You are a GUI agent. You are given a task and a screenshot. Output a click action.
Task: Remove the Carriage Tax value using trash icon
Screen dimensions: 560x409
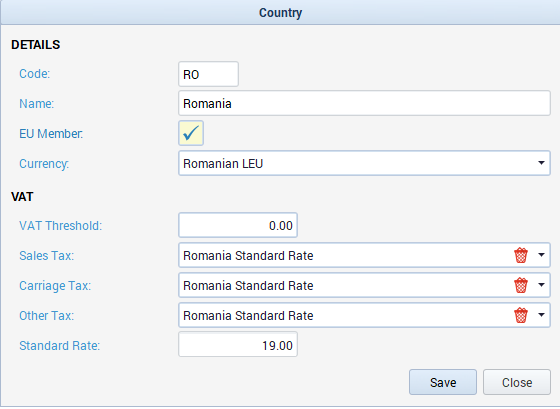pos(521,285)
